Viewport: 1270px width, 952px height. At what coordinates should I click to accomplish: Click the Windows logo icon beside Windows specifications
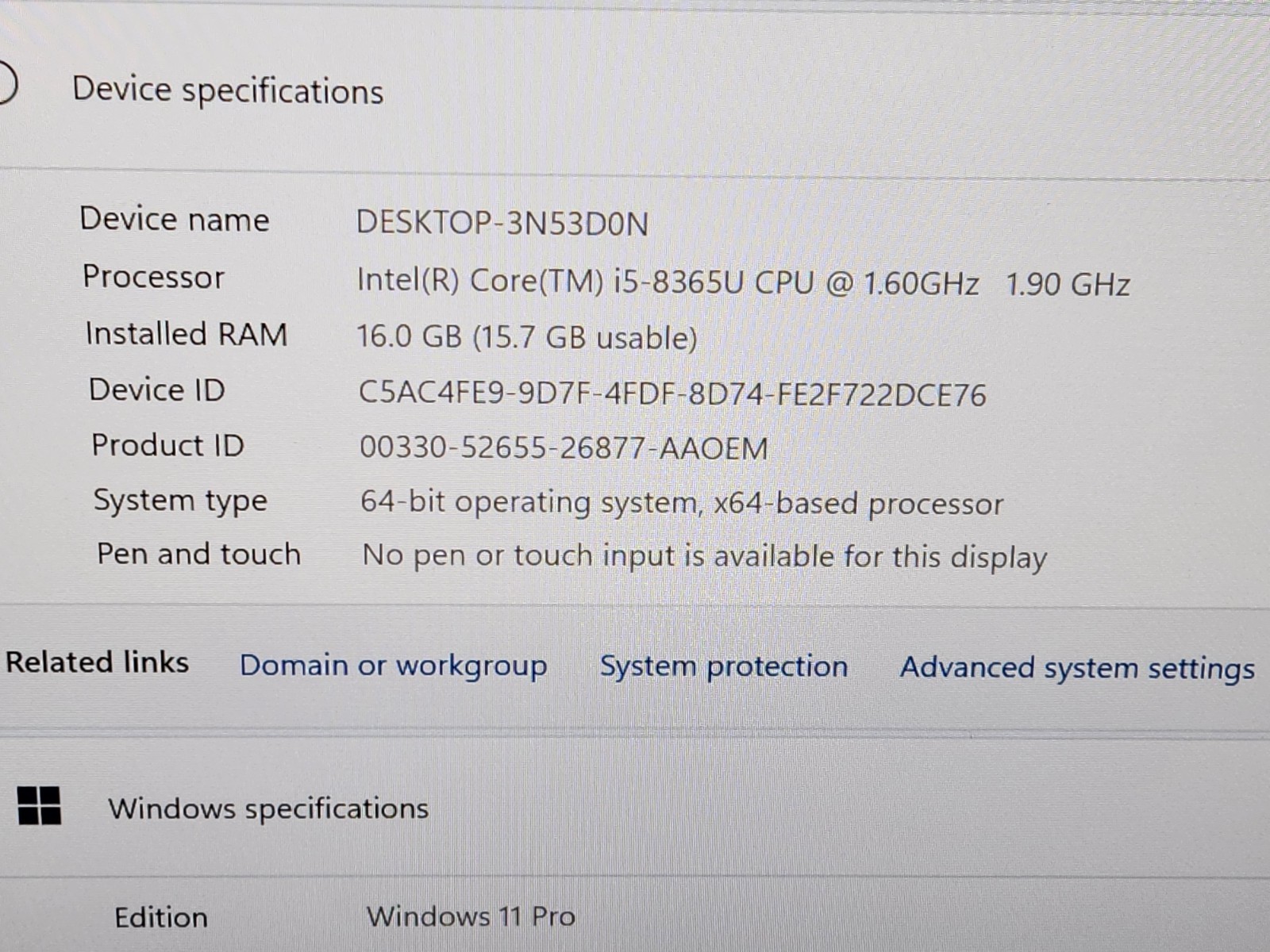click(39, 805)
